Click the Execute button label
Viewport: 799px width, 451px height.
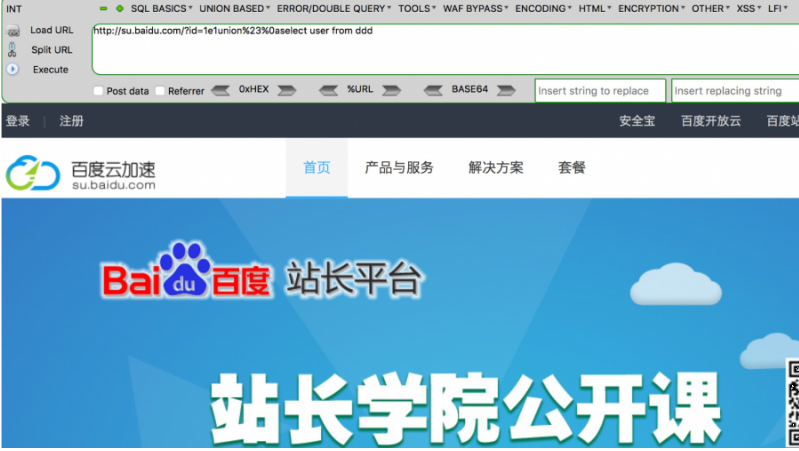tap(50, 69)
